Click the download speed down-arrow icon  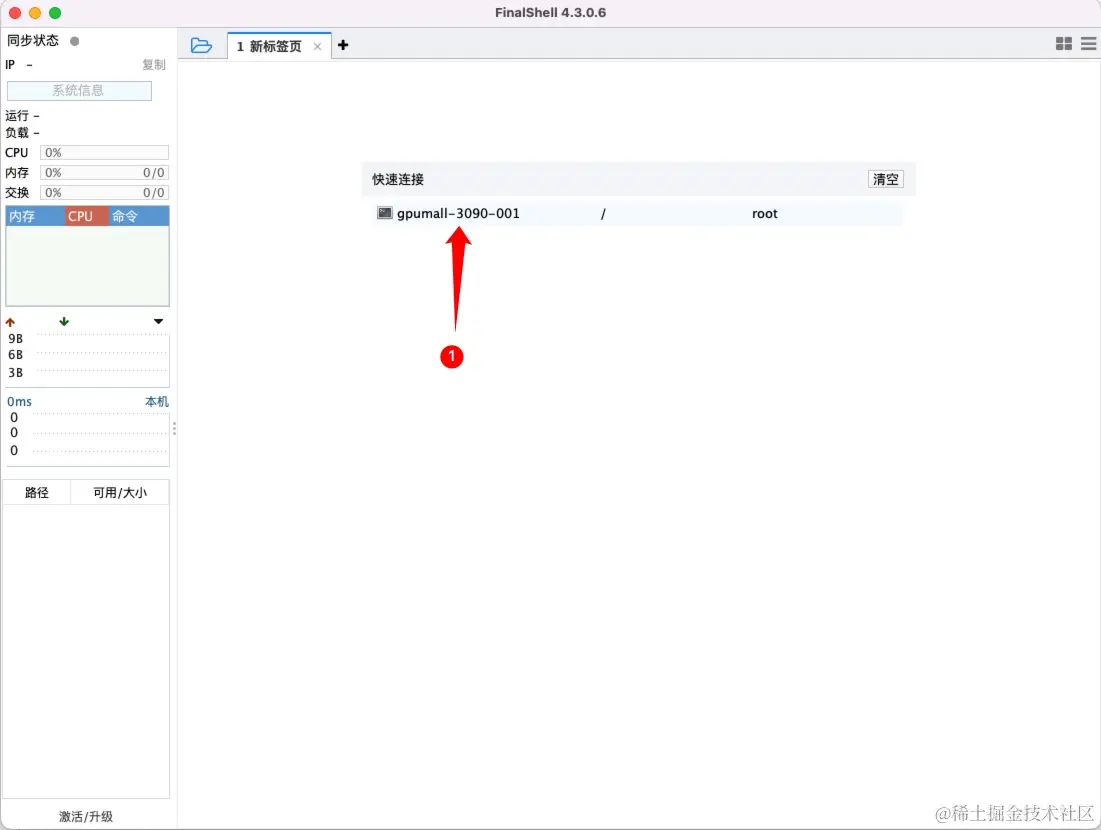tap(64, 322)
